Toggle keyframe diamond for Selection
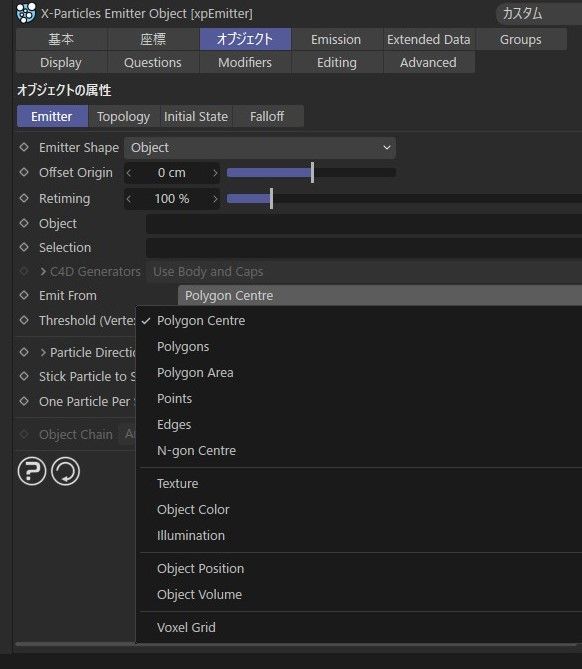This screenshot has width=582, height=669. pyautogui.click(x=24, y=247)
